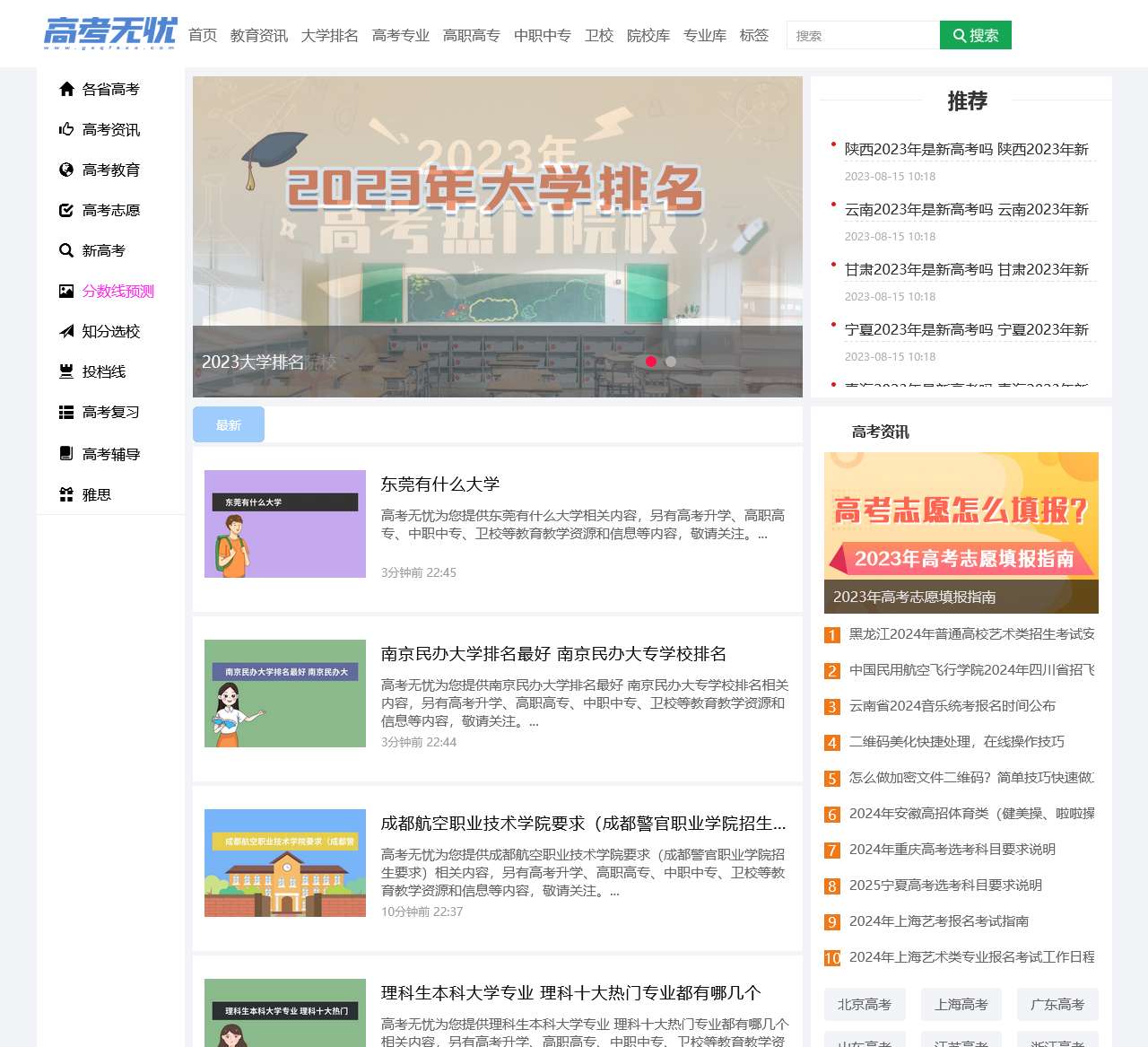1148x1047 pixels.
Task: Click the magnifier icon next to 新高考
Action: (x=66, y=250)
